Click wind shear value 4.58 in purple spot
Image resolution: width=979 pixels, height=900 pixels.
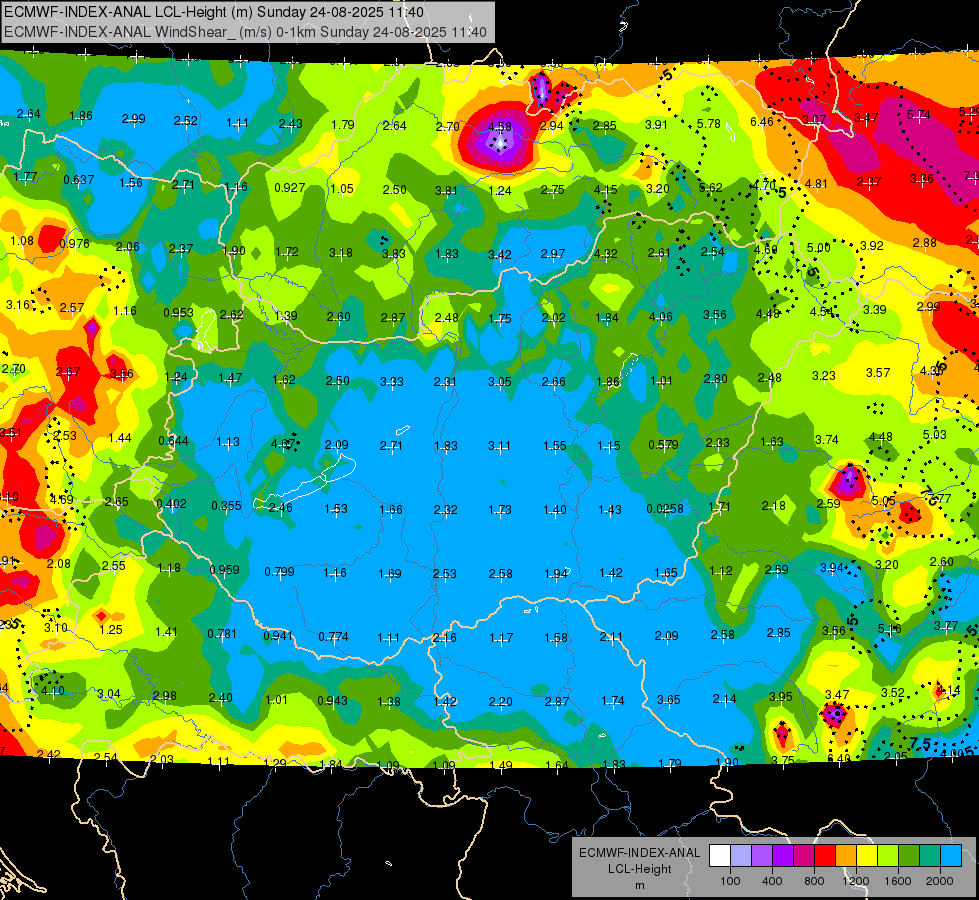(x=499, y=127)
